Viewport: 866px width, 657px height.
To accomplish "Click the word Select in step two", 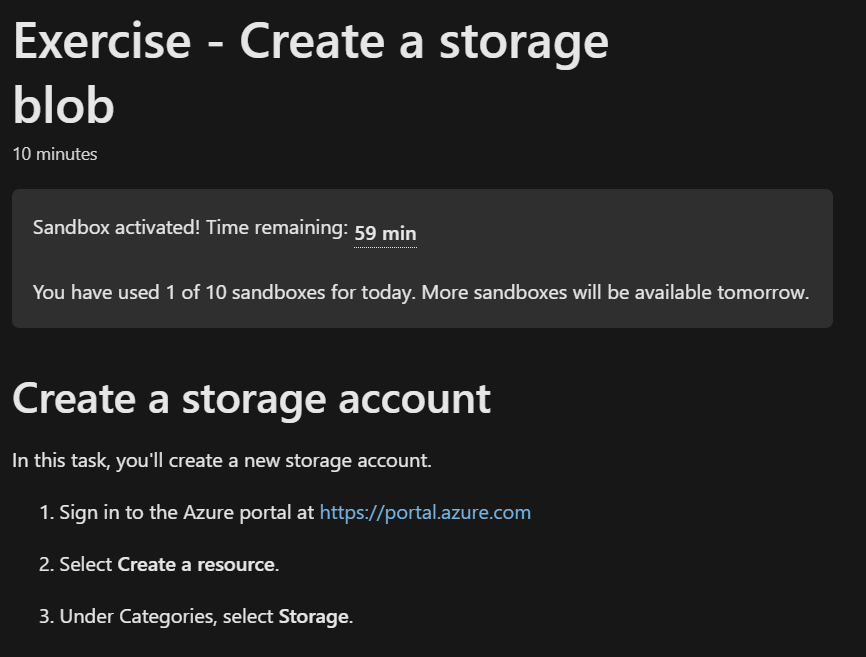I will click(x=86, y=565).
